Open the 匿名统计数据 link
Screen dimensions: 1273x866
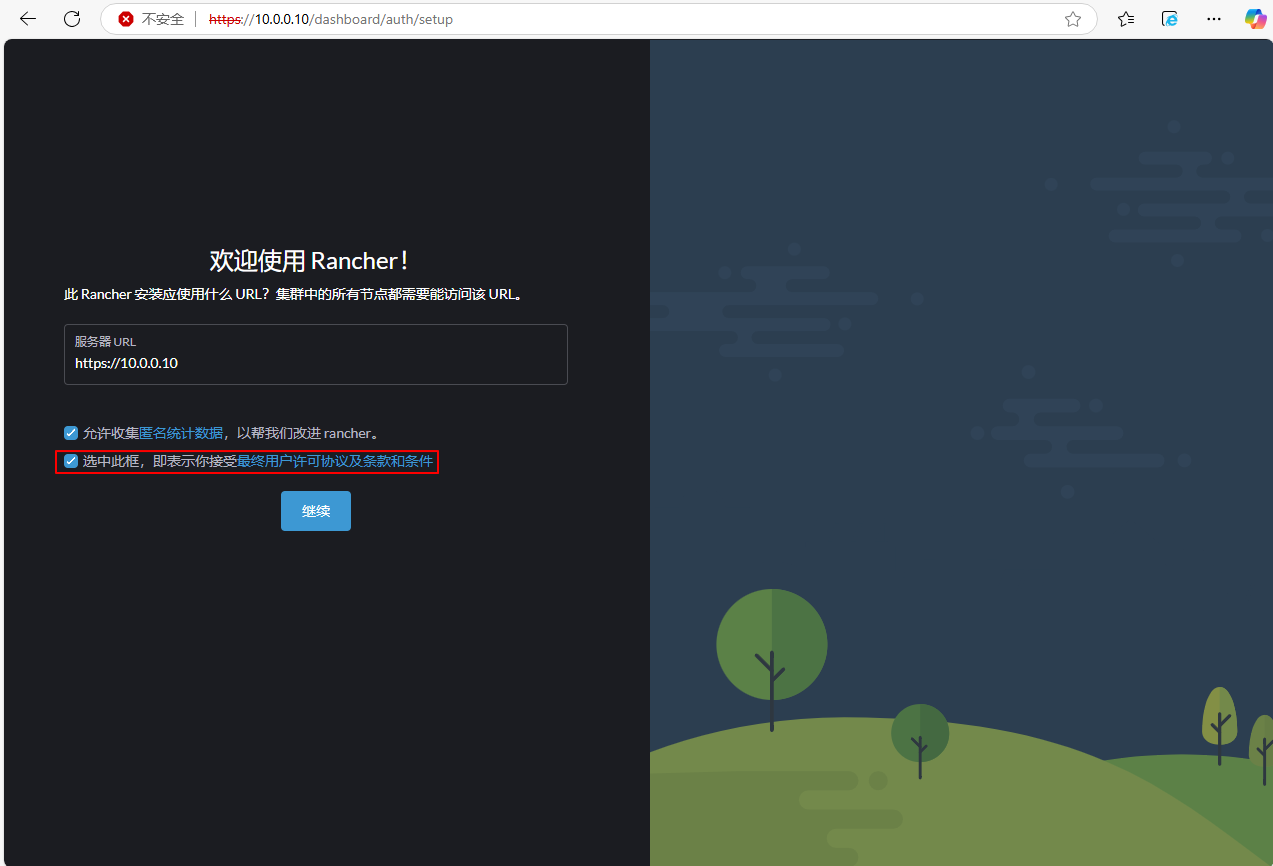pos(181,433)
